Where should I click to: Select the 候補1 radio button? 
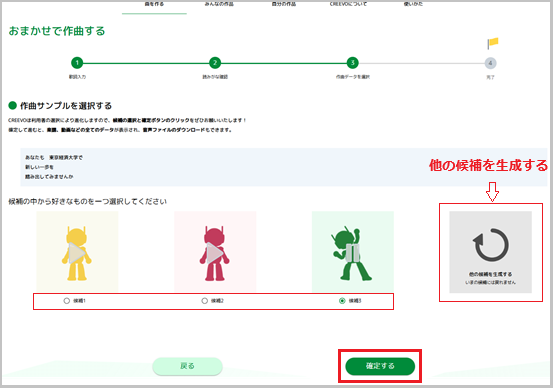(67, 301)
